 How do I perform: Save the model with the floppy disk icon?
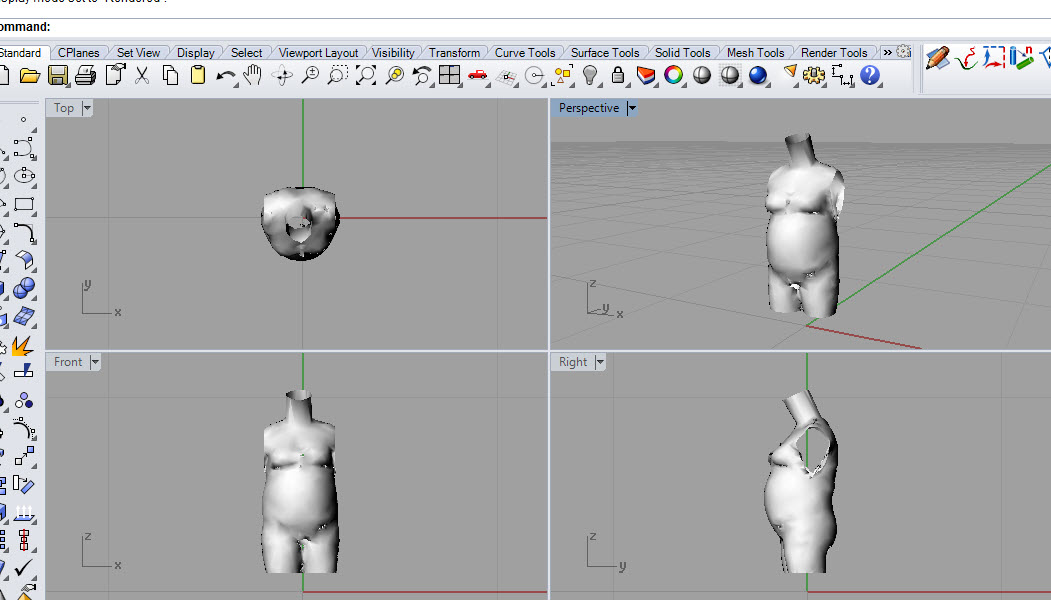(58, 75)
